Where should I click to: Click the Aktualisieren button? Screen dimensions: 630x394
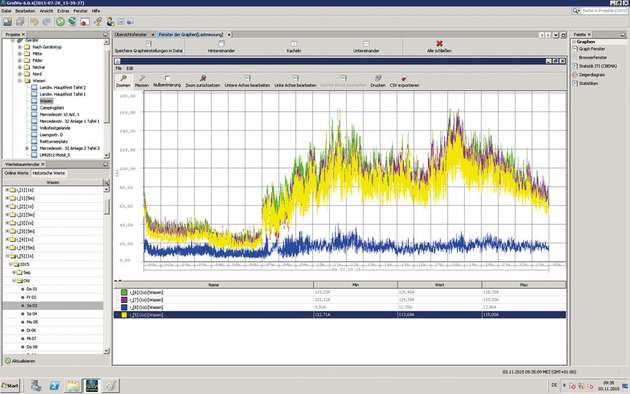(x=20, y=361)
